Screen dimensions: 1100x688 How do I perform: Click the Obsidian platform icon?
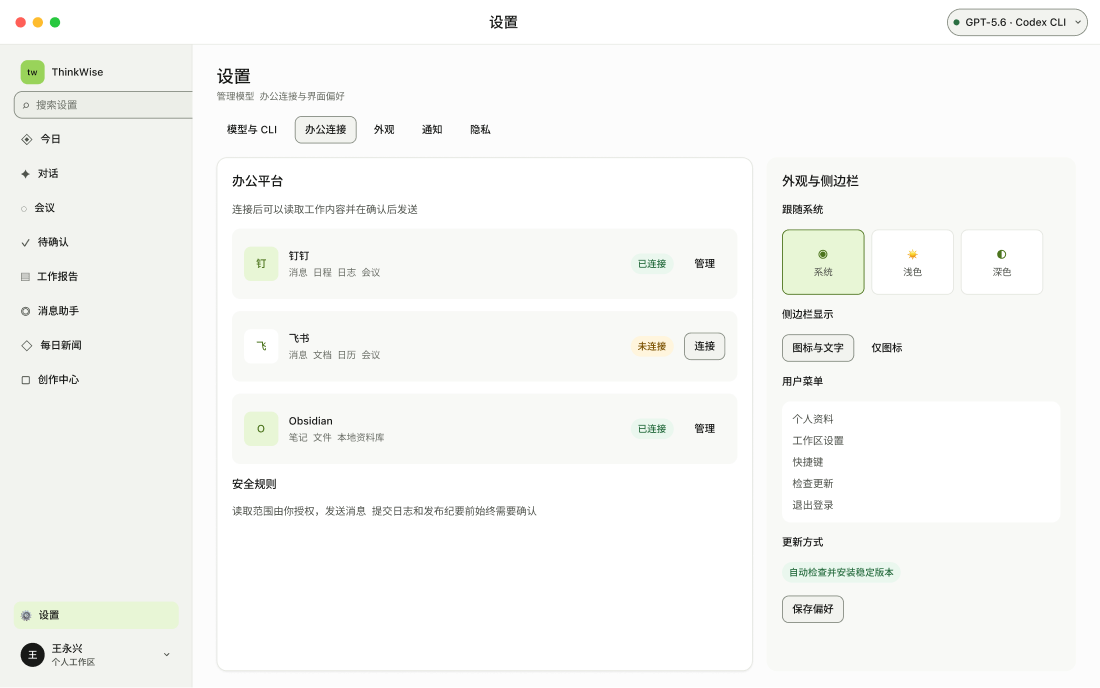[261, 429]
